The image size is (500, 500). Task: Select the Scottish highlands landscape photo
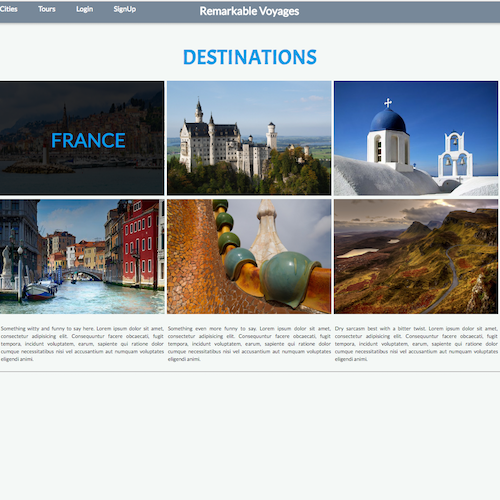[416, 257]
